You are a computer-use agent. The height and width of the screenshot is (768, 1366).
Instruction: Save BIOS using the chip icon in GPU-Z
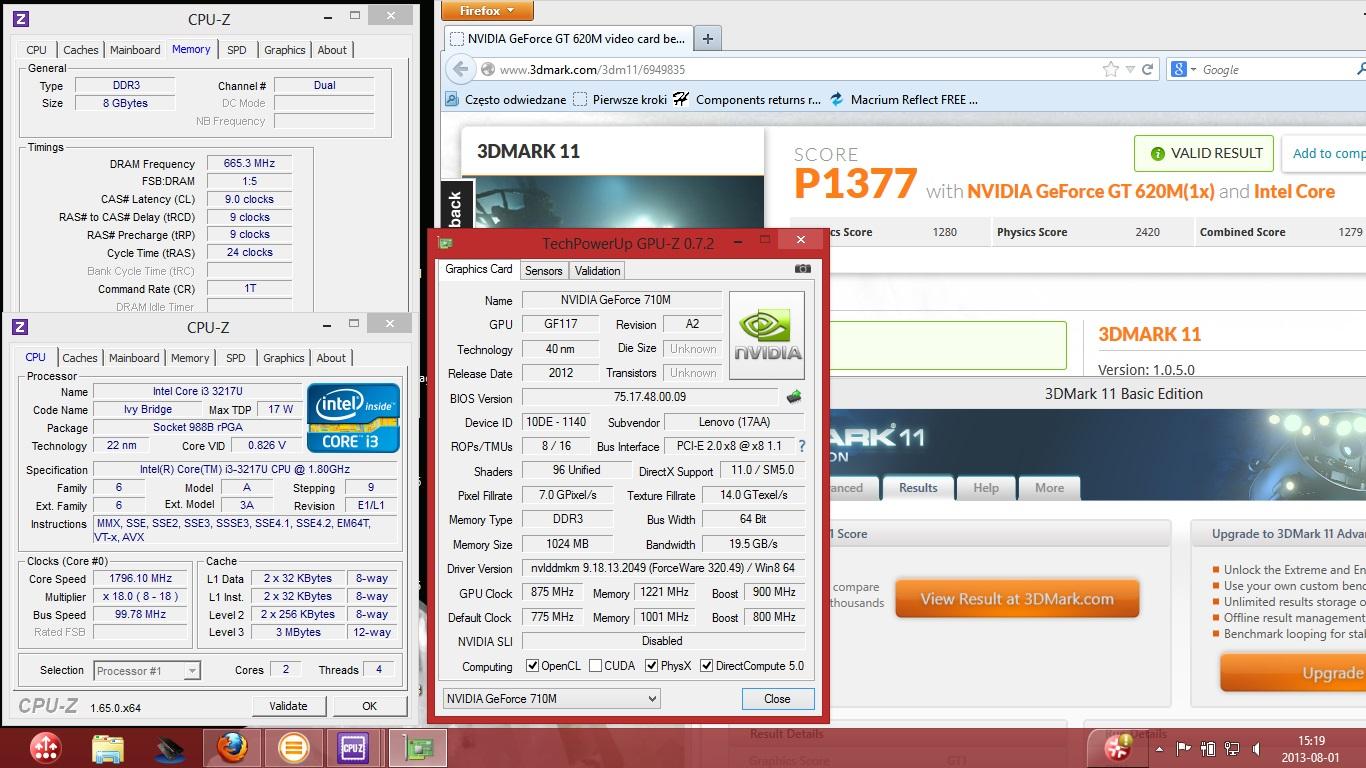[794, 397]
